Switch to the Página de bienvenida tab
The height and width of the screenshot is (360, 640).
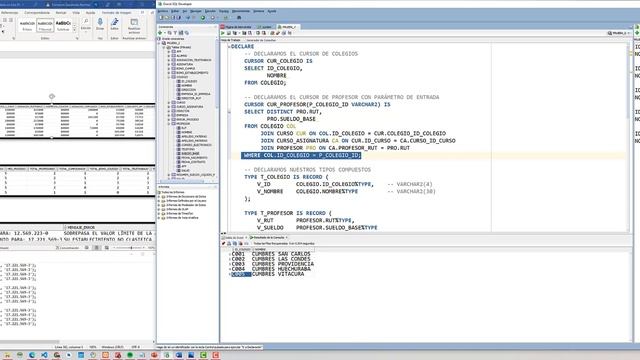tap(238, 27)
